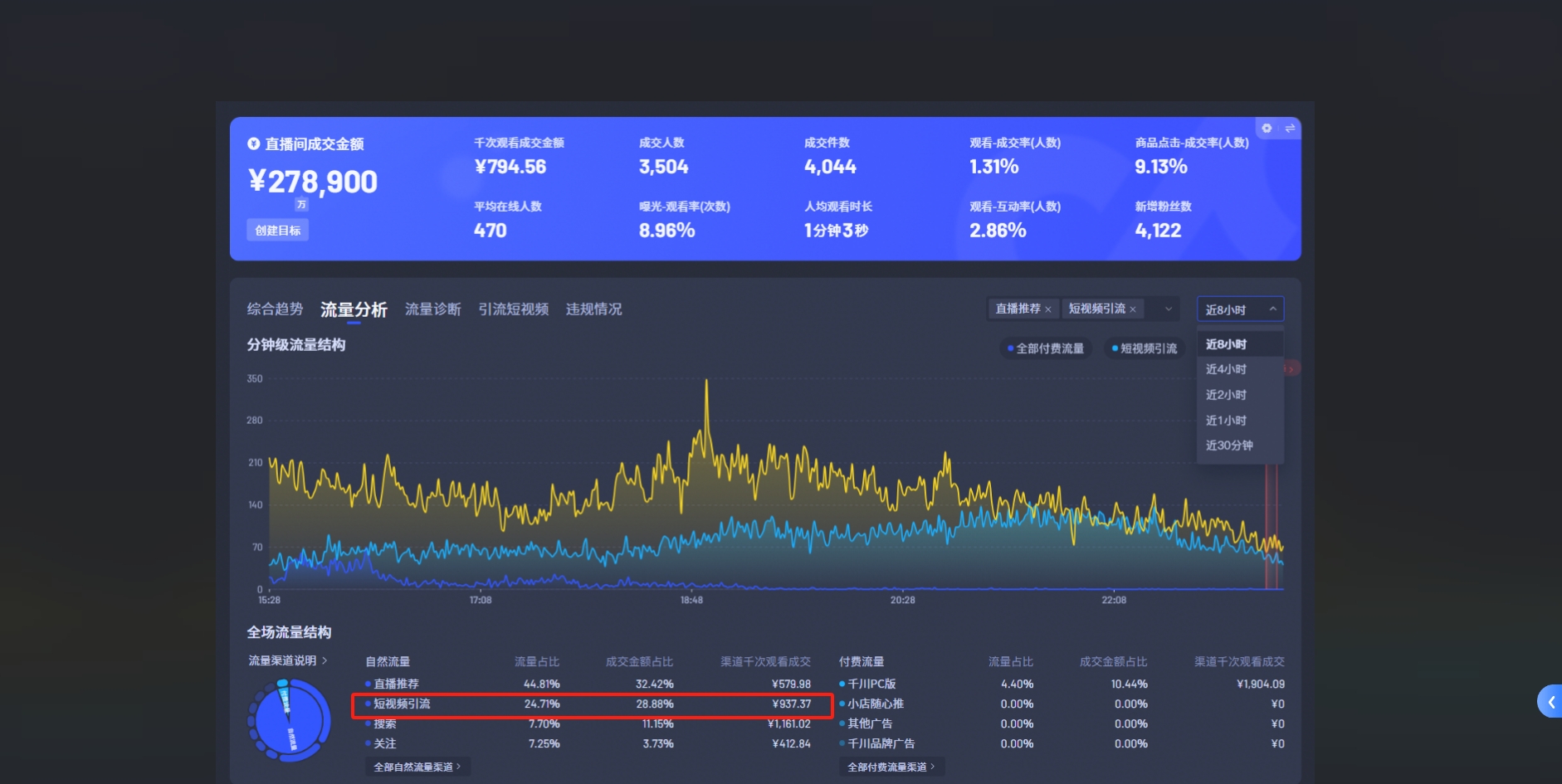Switch to the 违规情况 tab
The width and height of the screenshot is (1562, 784).
coord(593,309)
